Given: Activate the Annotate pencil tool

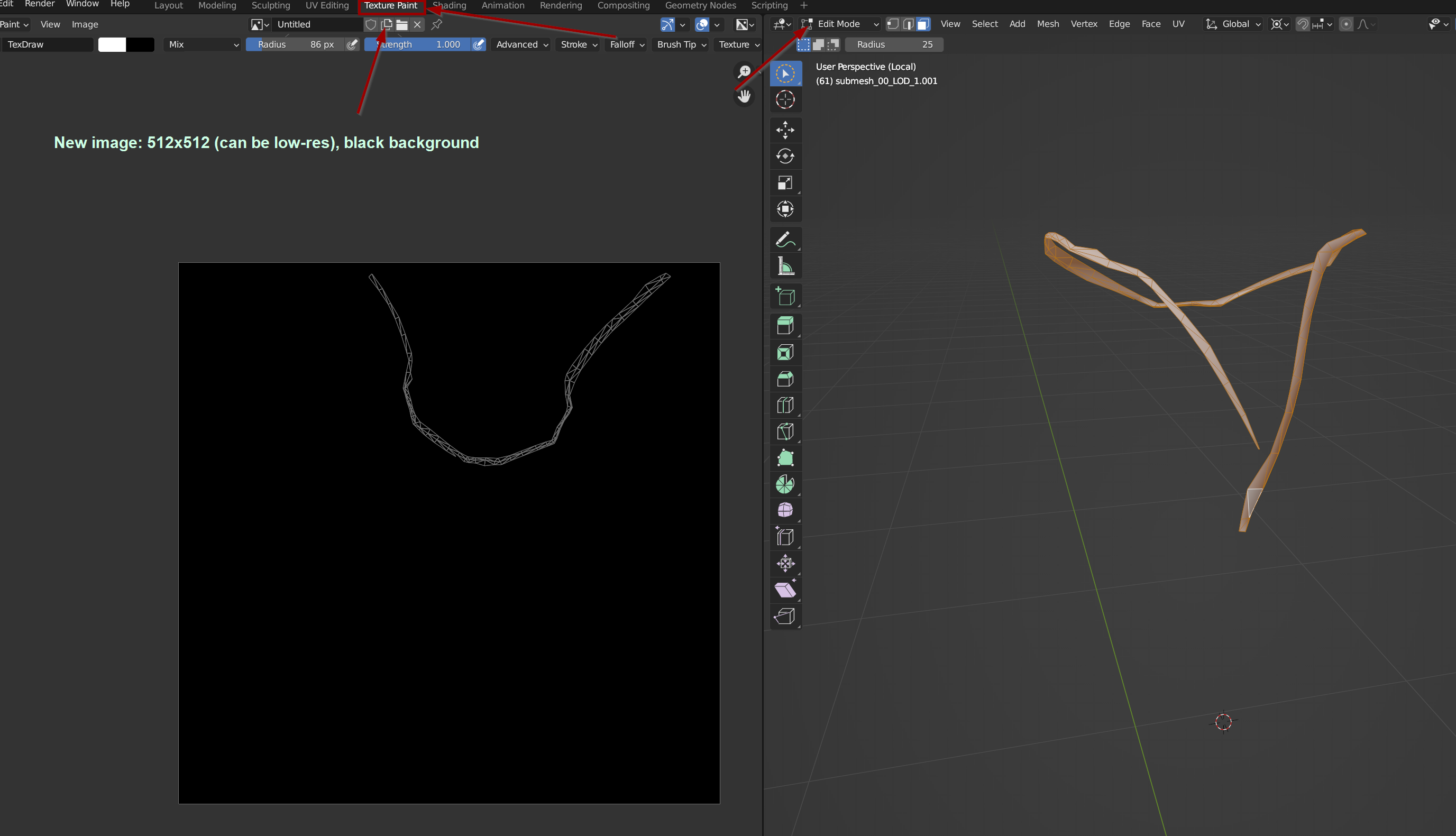Looking at the screenshot, I should pyautogui.click(x=785, y=240).
